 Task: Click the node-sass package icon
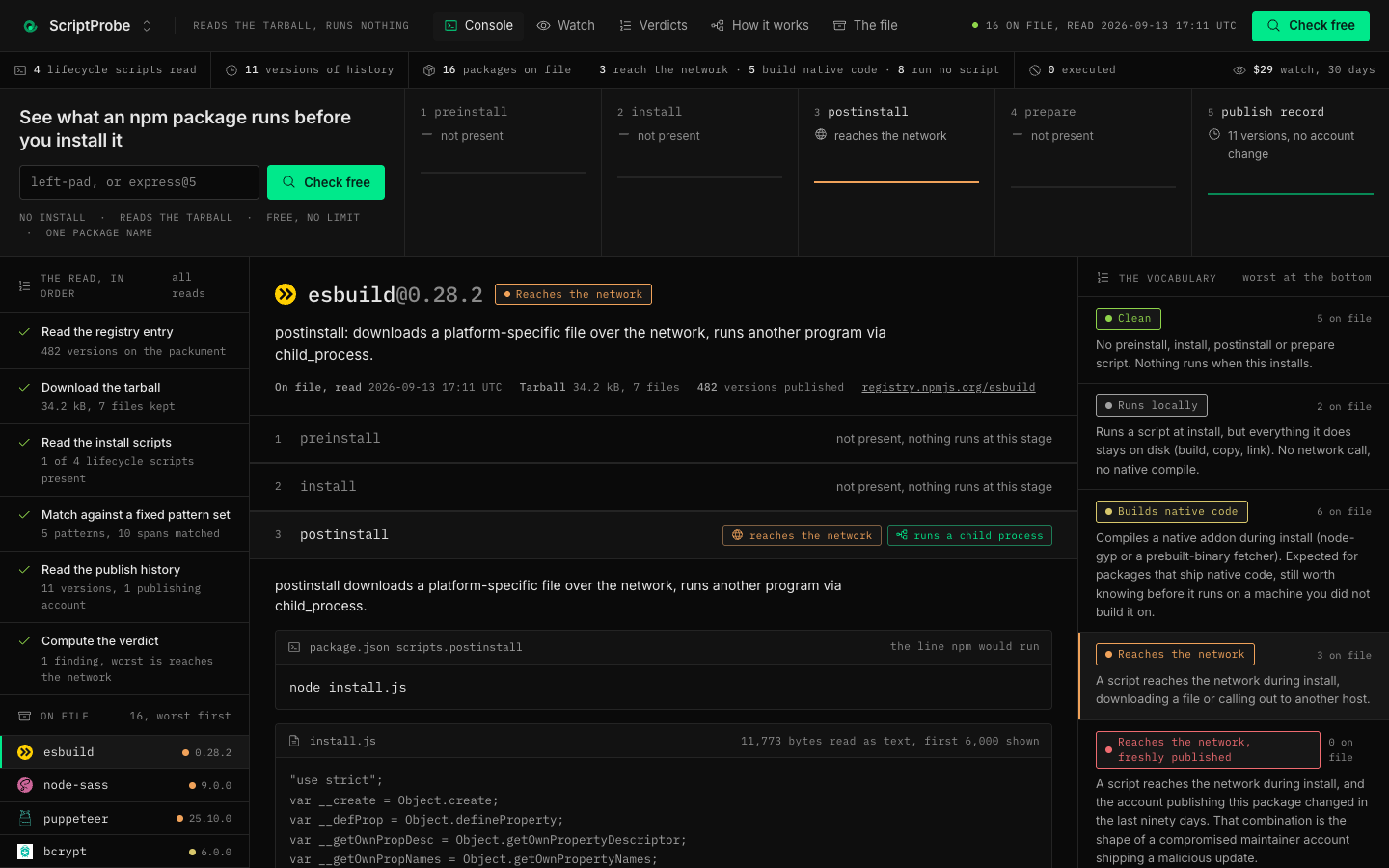tap(25, 785)
